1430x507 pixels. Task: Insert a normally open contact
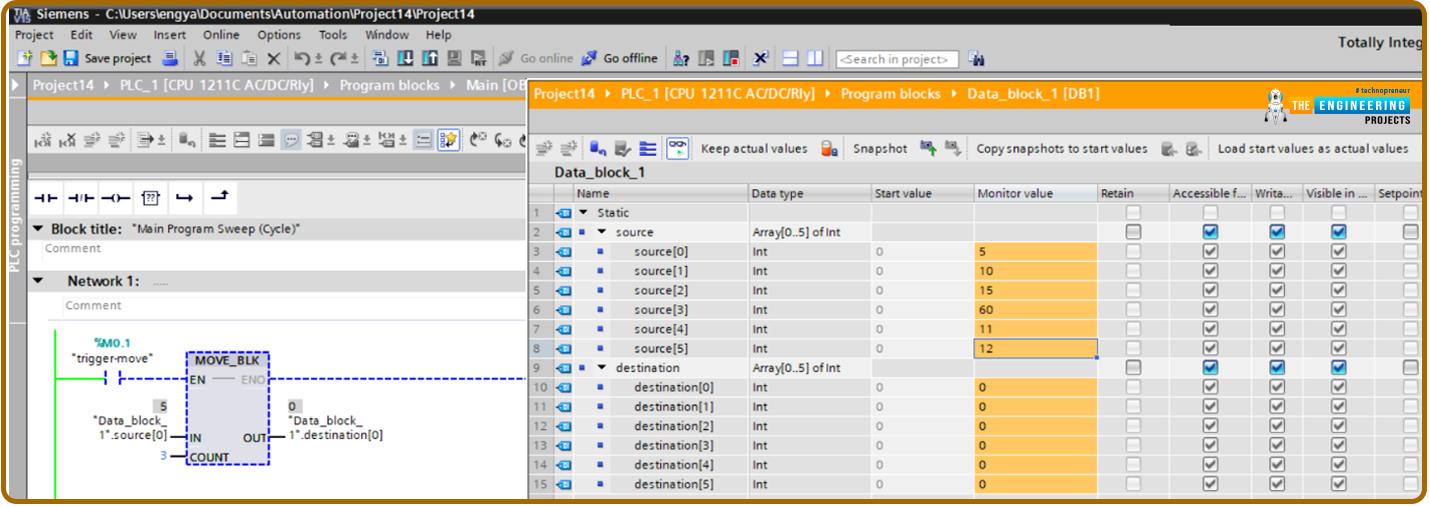tap(45, 197)
